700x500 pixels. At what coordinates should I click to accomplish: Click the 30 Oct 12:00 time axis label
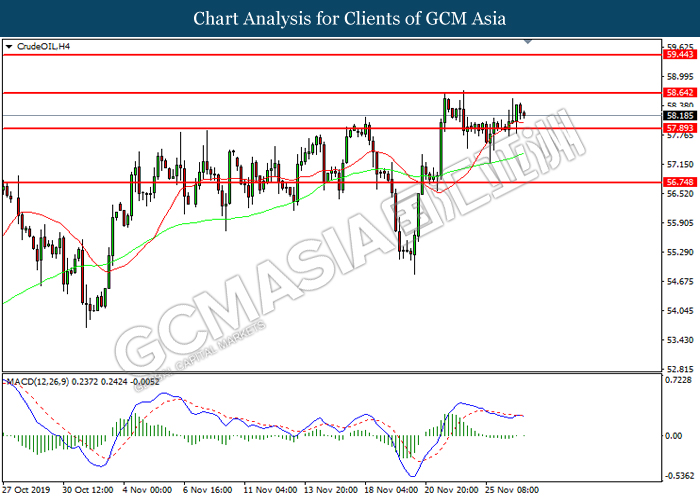[86, 491]
